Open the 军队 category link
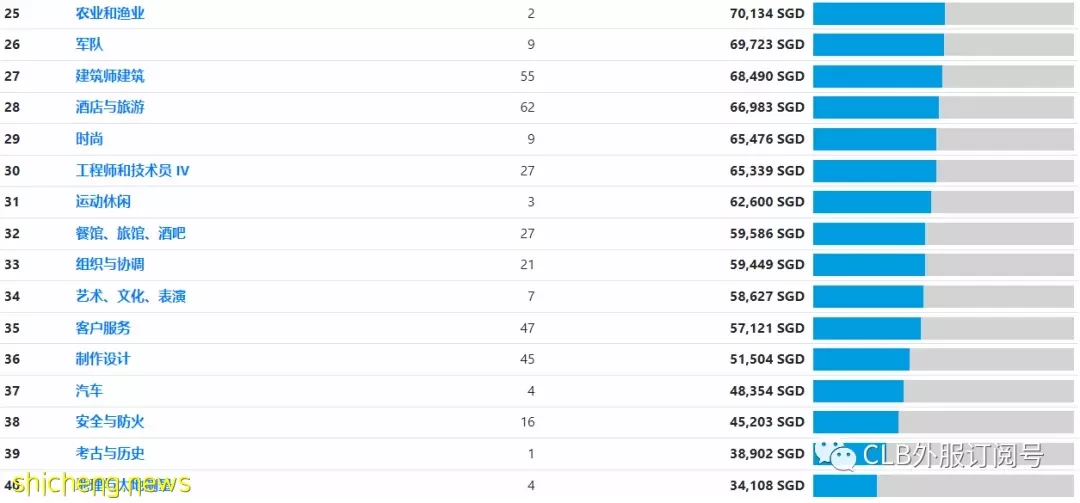Viewport: 1080px width, 503px height. tap(90, 45)
